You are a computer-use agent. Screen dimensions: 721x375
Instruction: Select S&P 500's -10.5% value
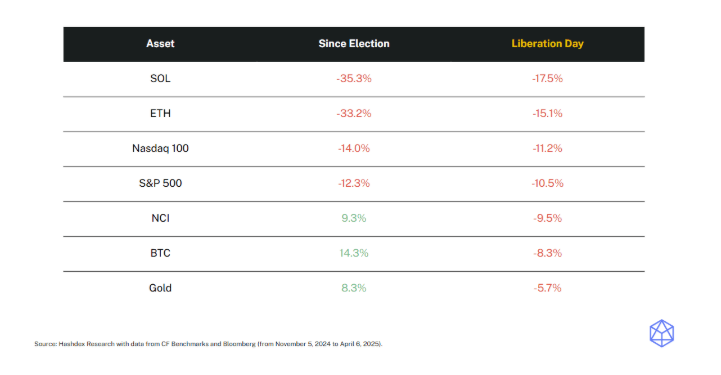coord(547,183)
